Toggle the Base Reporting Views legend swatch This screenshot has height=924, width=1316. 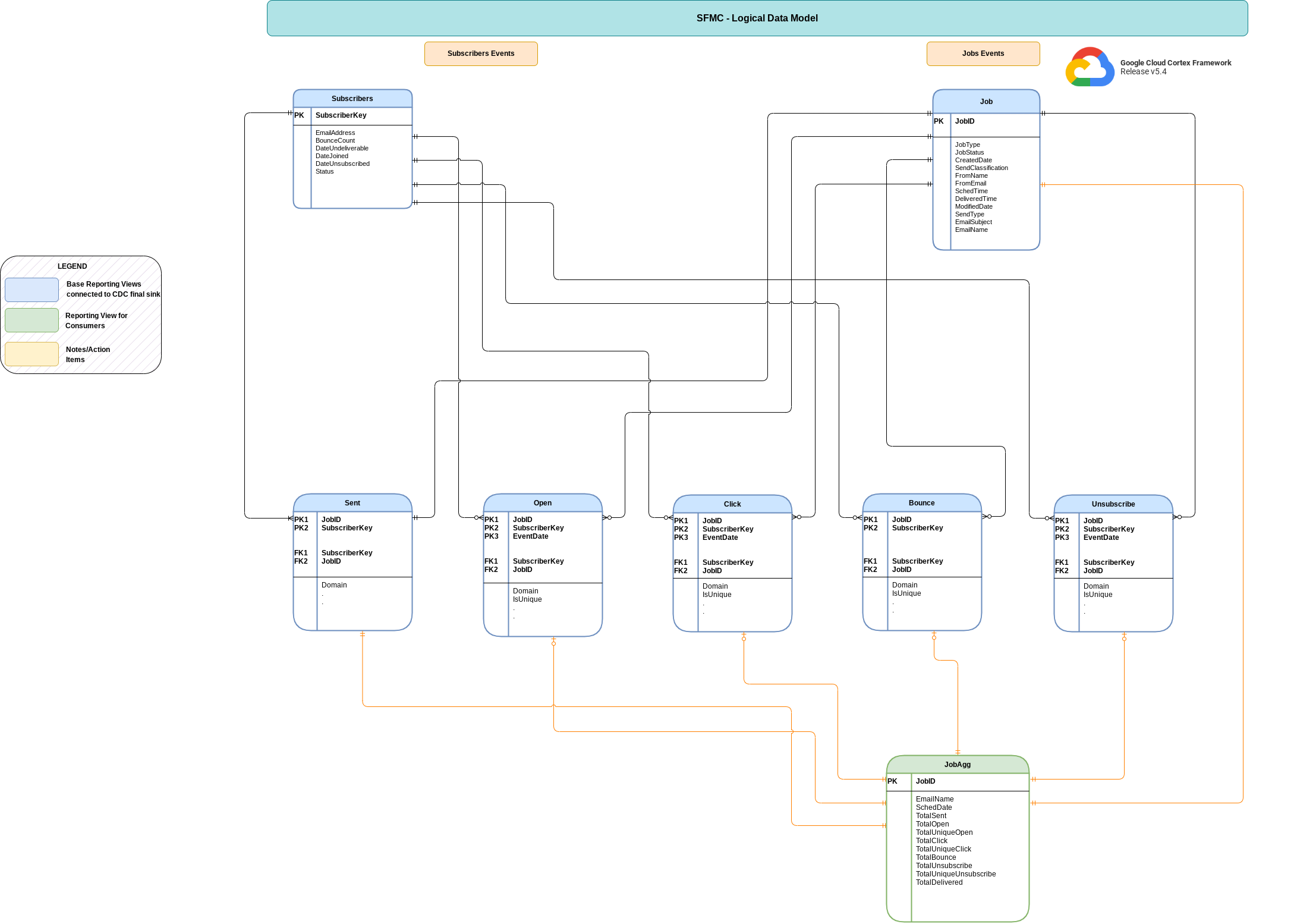click(x=31, y=290)
